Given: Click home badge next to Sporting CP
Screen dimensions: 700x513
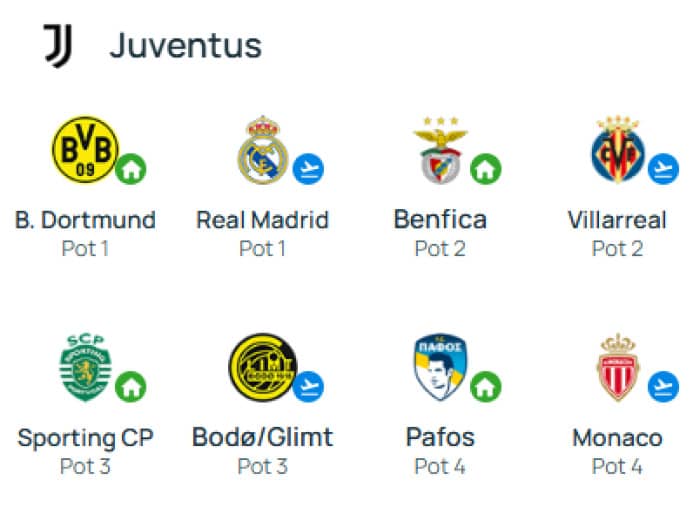Looking at the screenshot, I should [131, 386].
